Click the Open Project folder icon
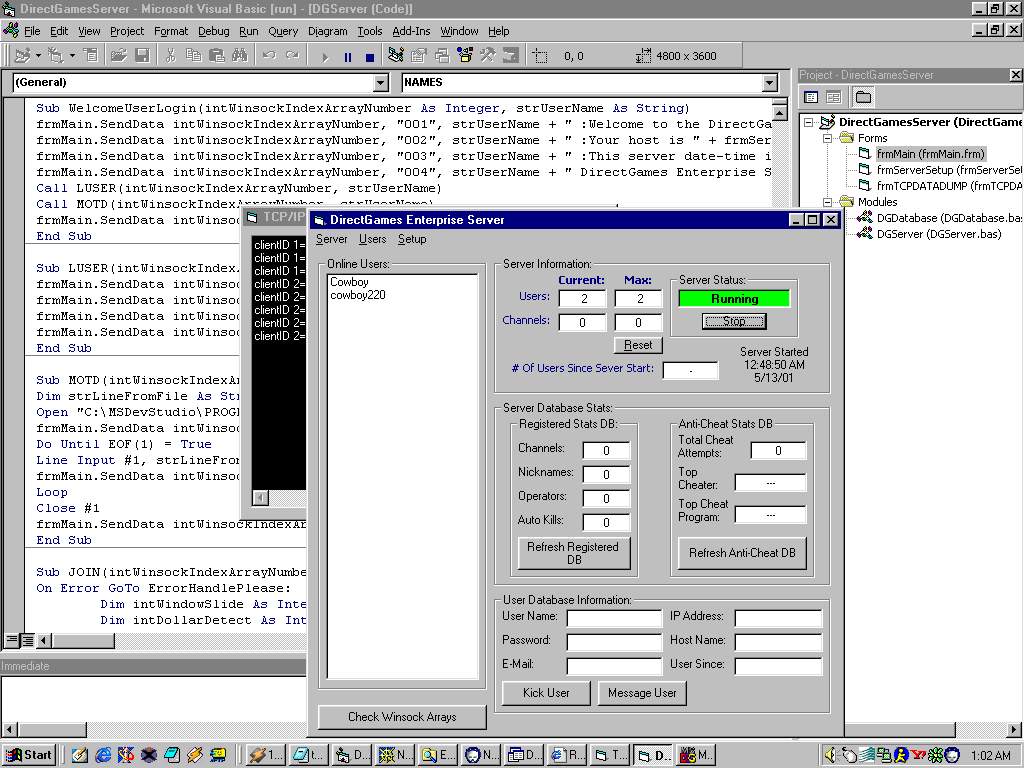1024x768 pixels. [118, 56]
